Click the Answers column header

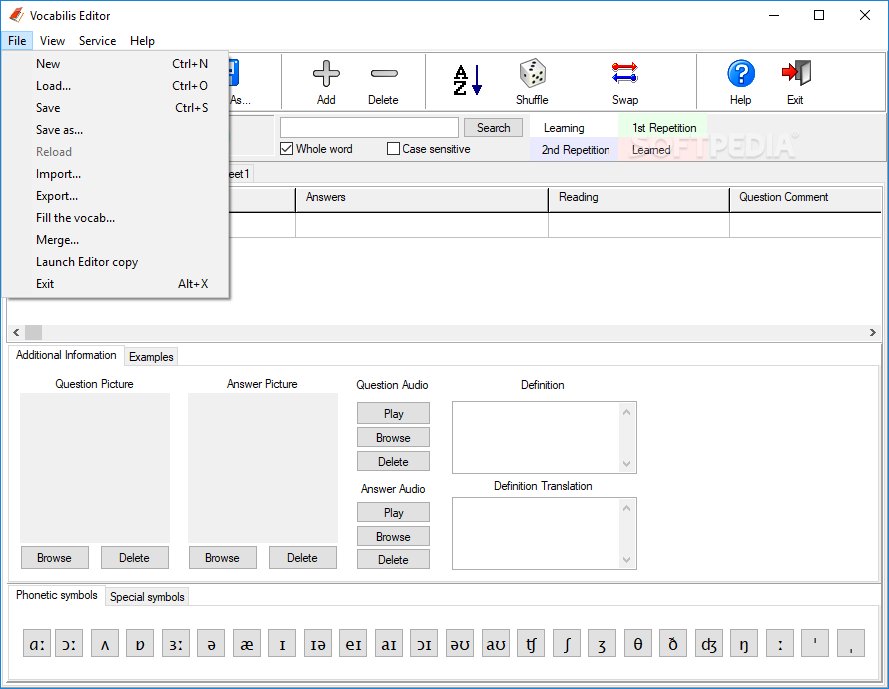click(x=422, y=200)
